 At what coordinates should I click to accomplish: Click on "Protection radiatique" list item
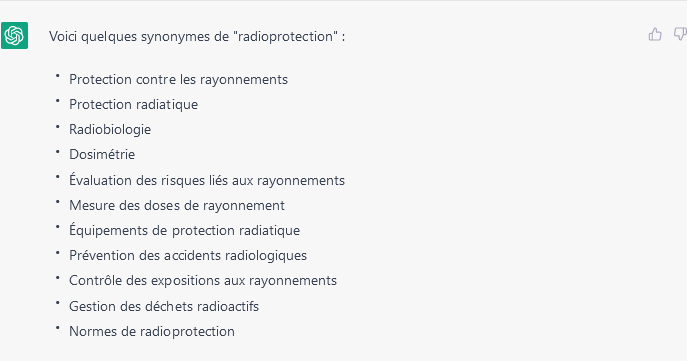click(x=134, y=105)
